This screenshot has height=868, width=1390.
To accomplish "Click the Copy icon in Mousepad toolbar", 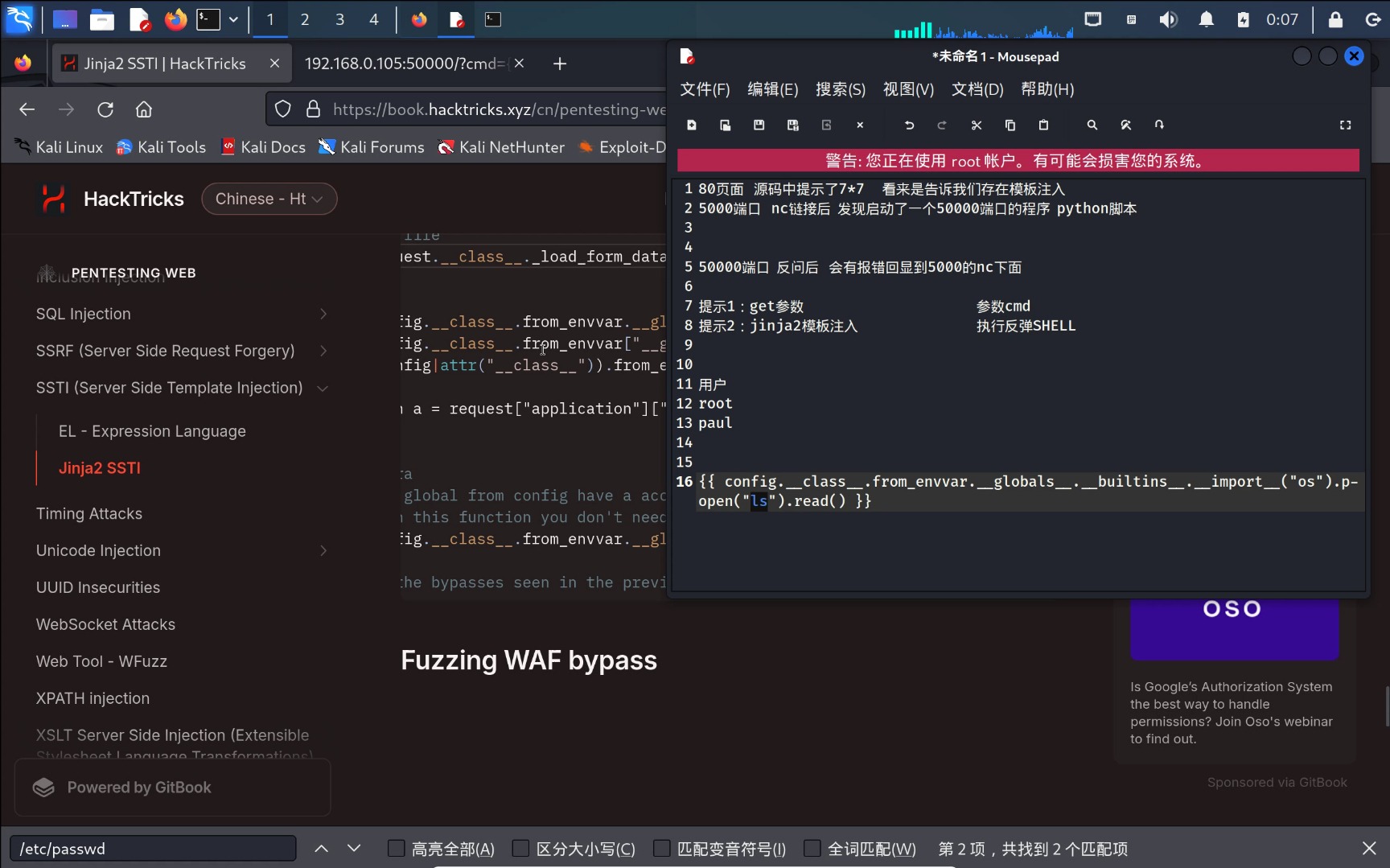I will 1010,125.
